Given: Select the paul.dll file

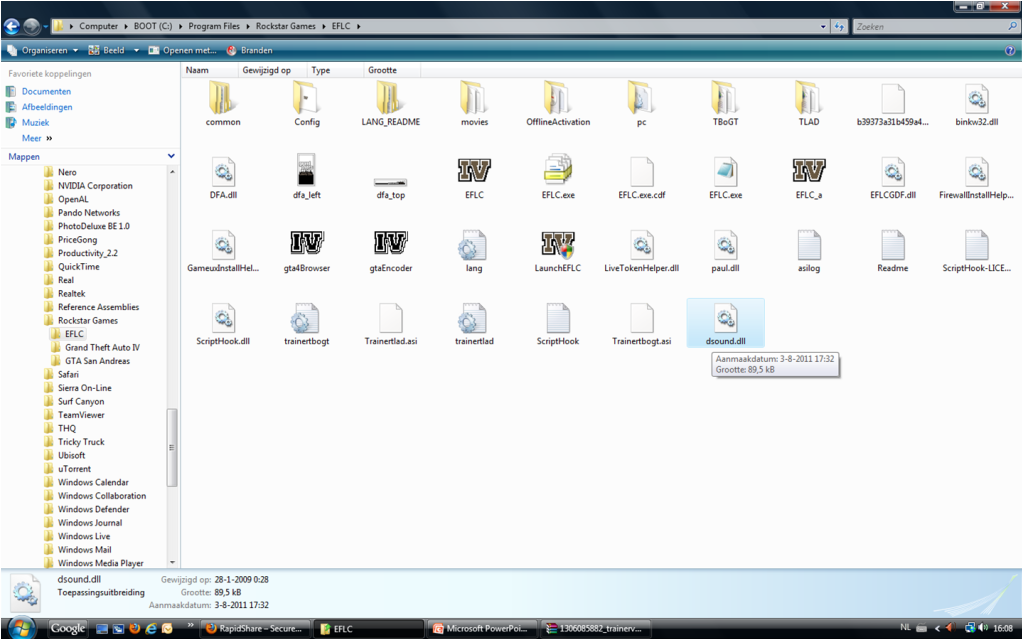Looking at the screenshot, I should click(725, 251).
